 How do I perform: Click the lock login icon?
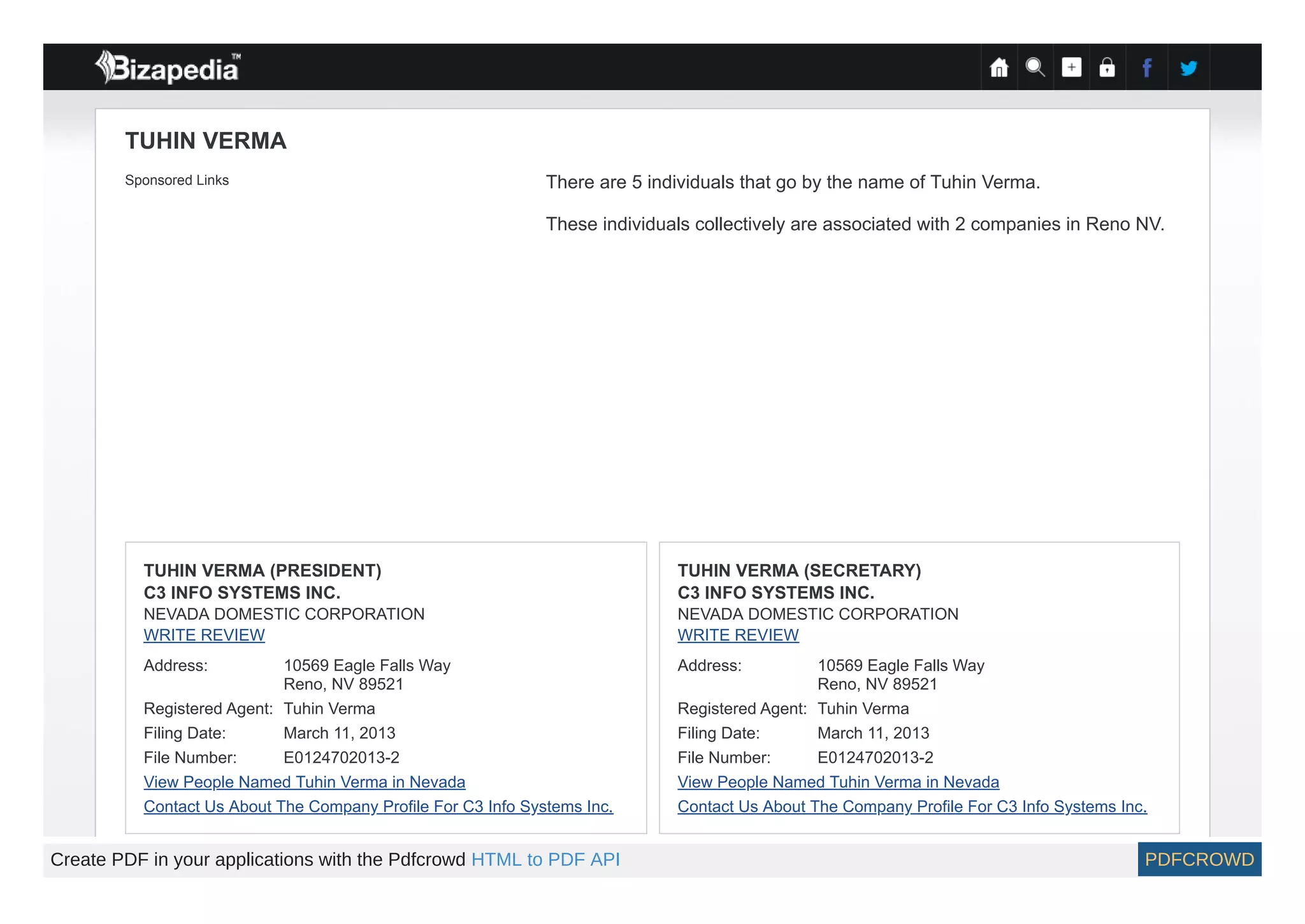tap(1107, 68)
